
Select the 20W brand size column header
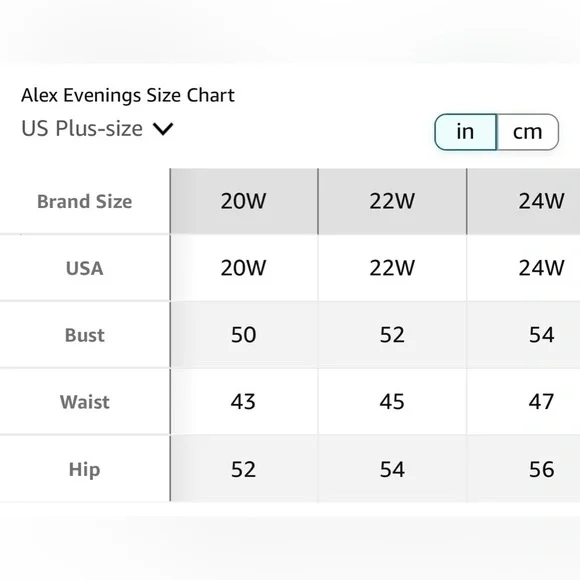pyautogui.click(x=244, y=201)
